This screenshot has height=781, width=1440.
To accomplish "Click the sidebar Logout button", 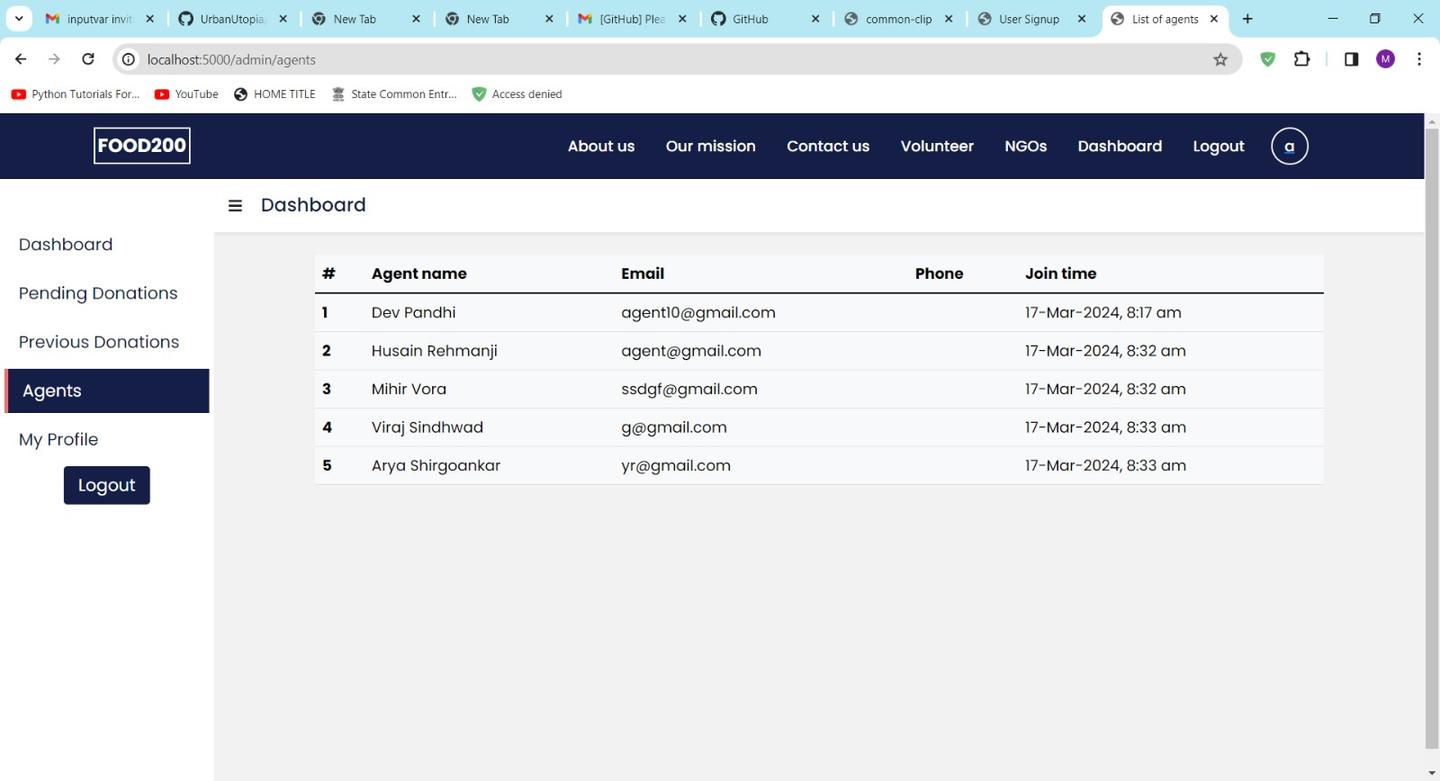I will click(x=107, y=485).
